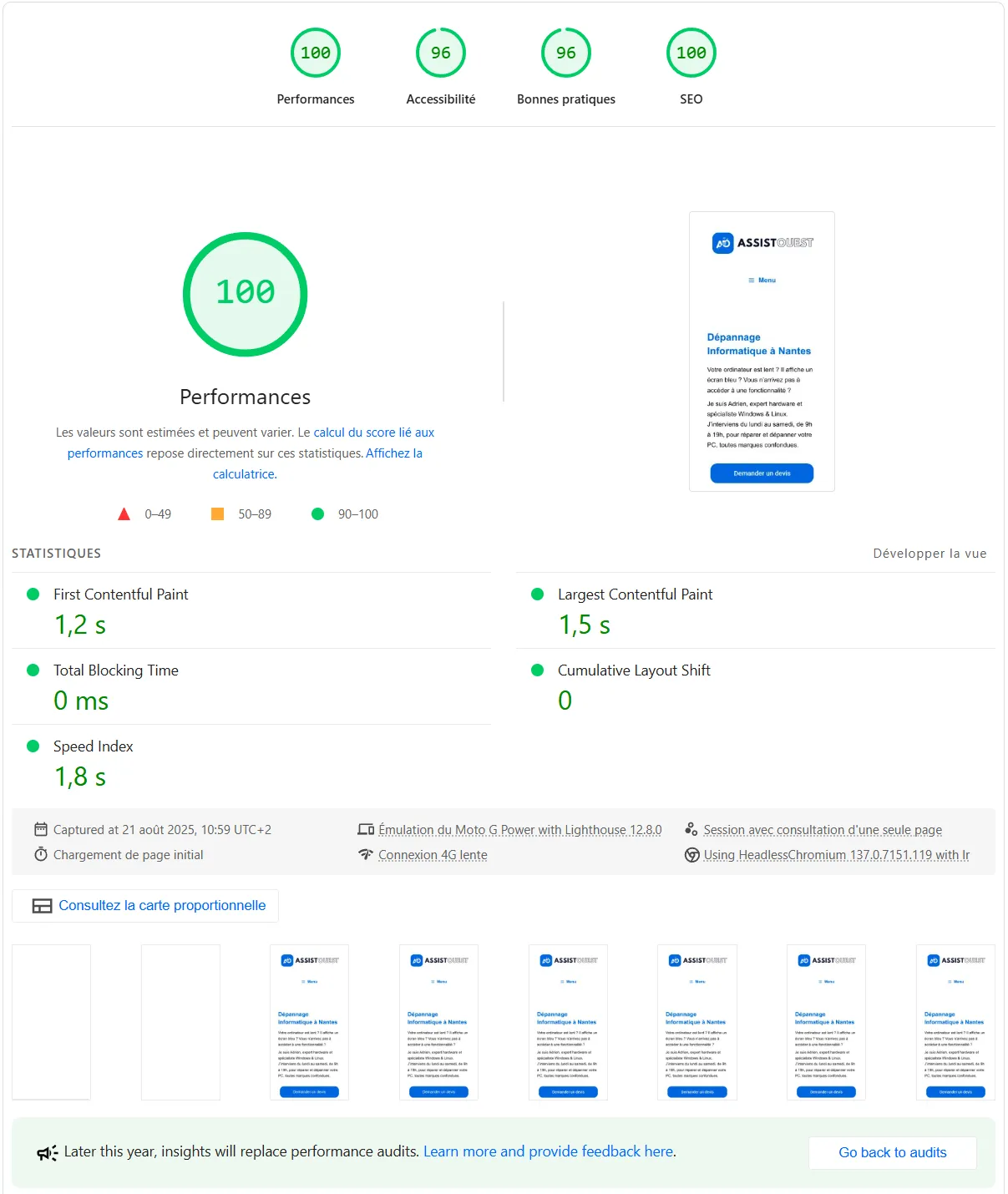Jump to the SEO score gauge
Viewport: 1008px width, 1194px height.
(691, 53)
